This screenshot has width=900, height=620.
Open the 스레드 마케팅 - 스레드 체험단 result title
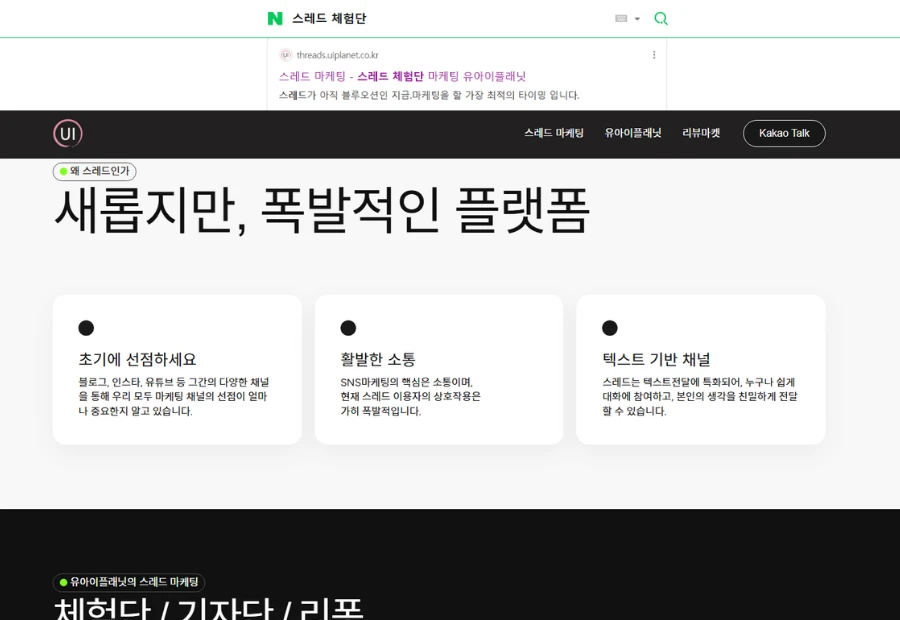pyautogui.click(x=402, y=76)
